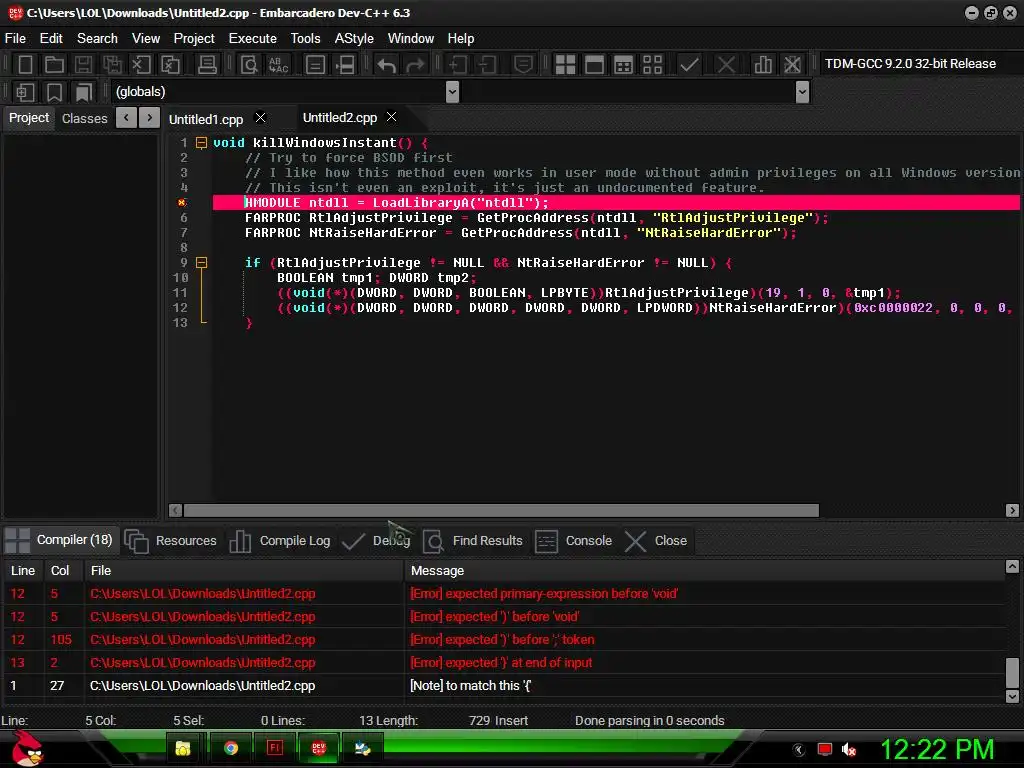Click the Insert snippet icon on second toolbar

[25, 92]
